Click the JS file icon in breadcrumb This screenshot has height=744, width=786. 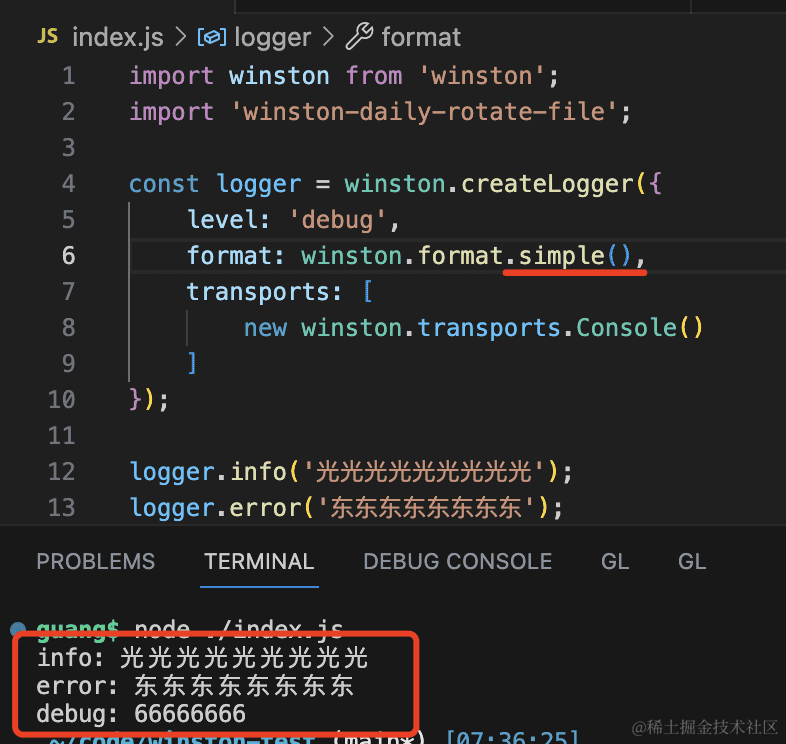(x=47, y=37)
